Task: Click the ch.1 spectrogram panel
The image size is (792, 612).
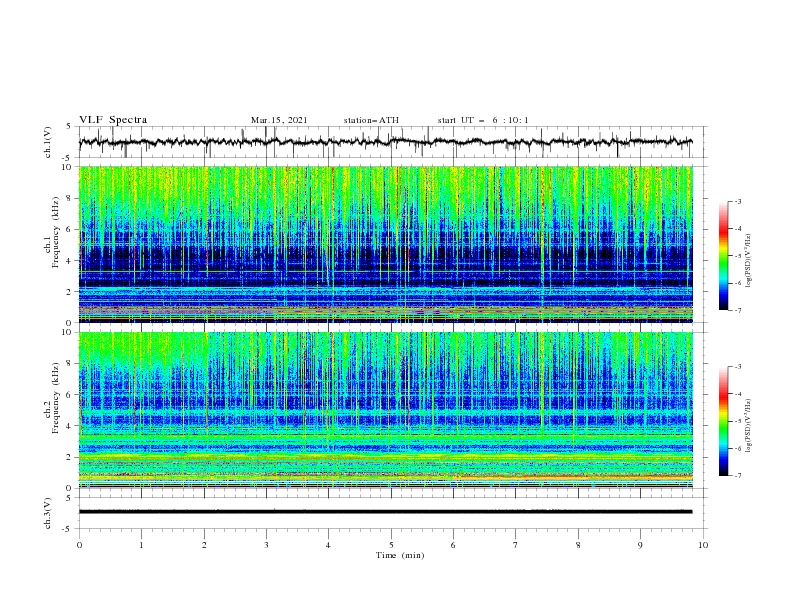Action: [x=385, y=244]
